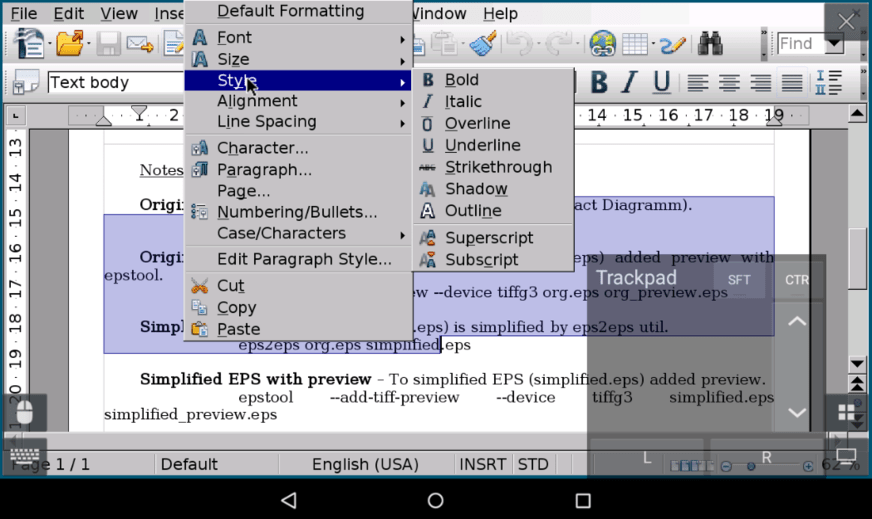Image resolution: width=872 pixels, height=519 pixels.
Task: Toggle STD selection mode in status bar
Action: pos(533,464)
